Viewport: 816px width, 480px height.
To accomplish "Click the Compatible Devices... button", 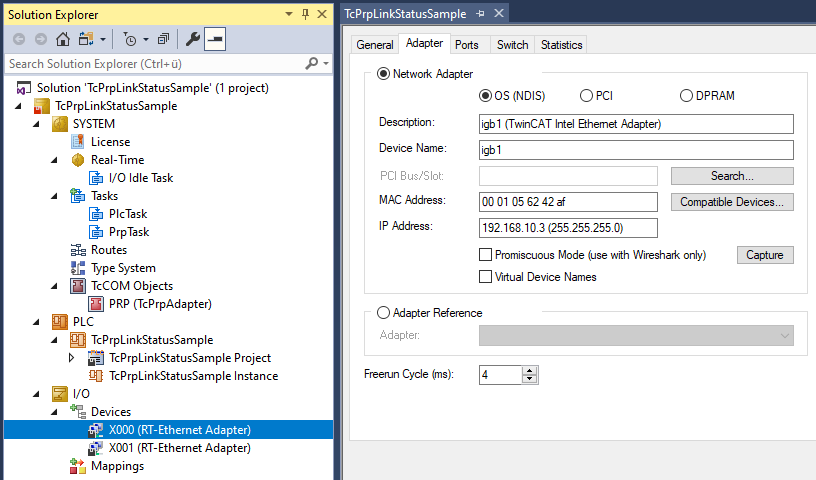I will [x=732, y=202].
